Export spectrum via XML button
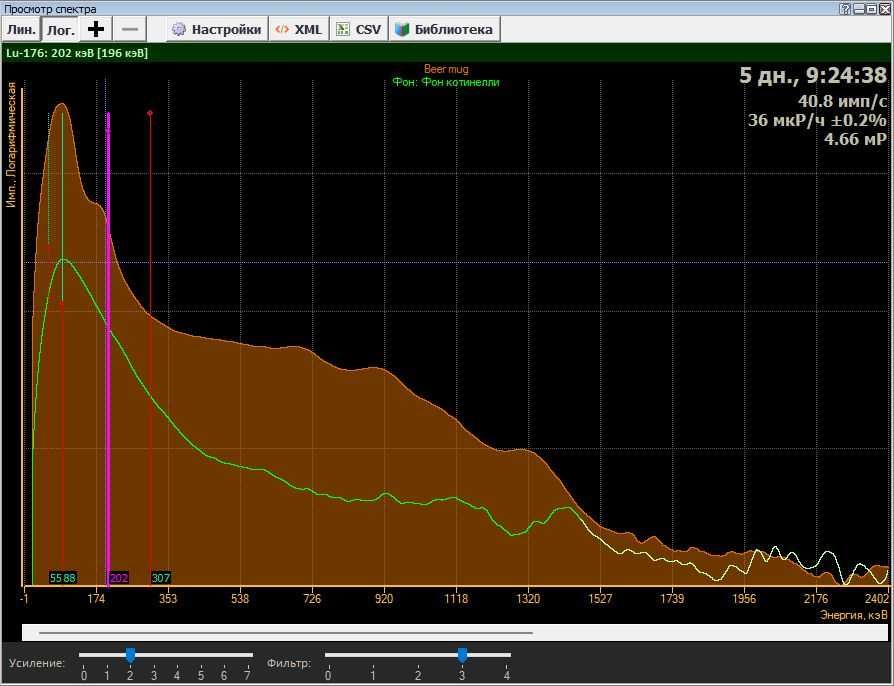 click(x=298, y=30)
